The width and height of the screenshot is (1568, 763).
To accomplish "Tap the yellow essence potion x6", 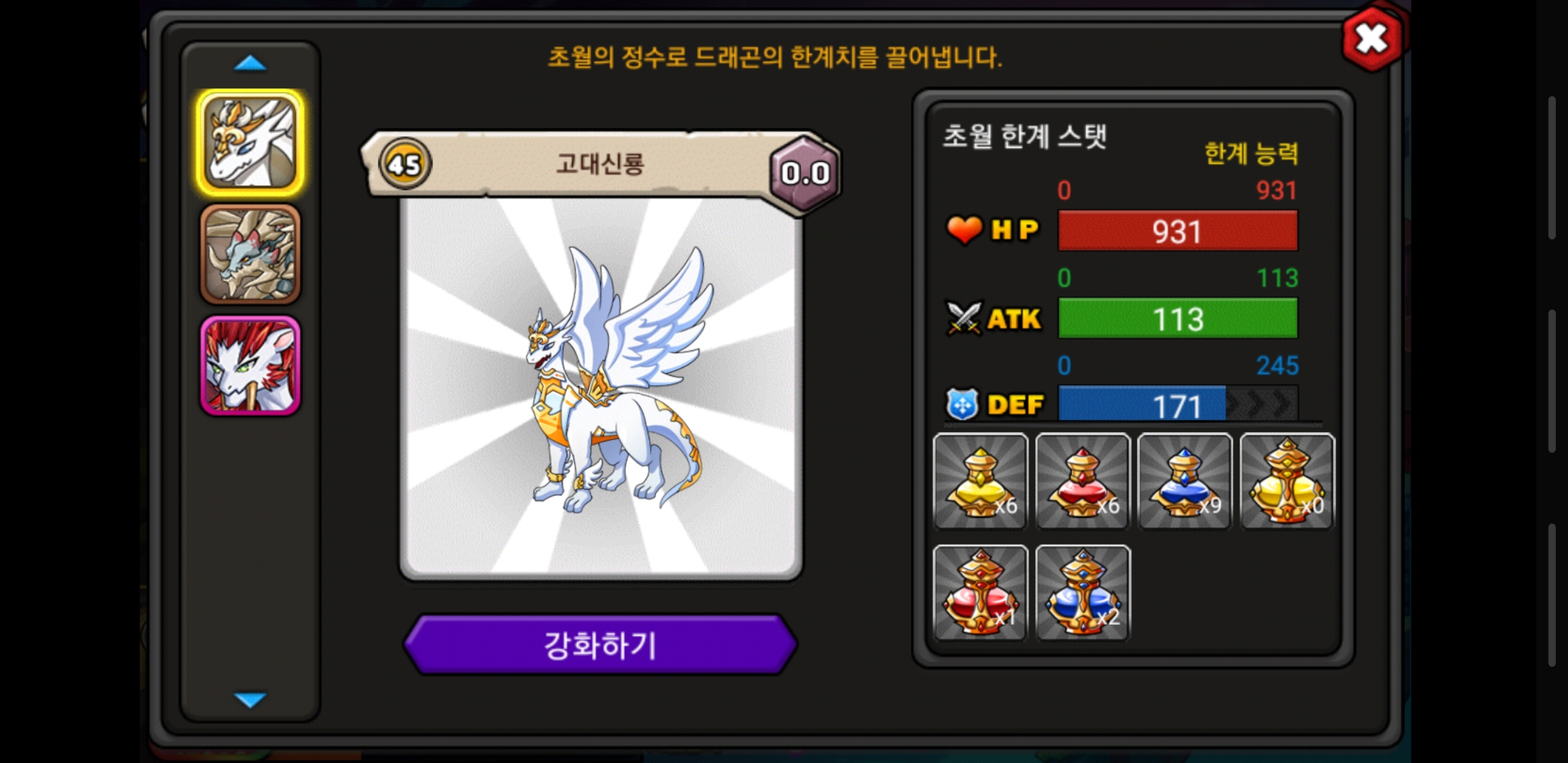I will coord(980,481).
